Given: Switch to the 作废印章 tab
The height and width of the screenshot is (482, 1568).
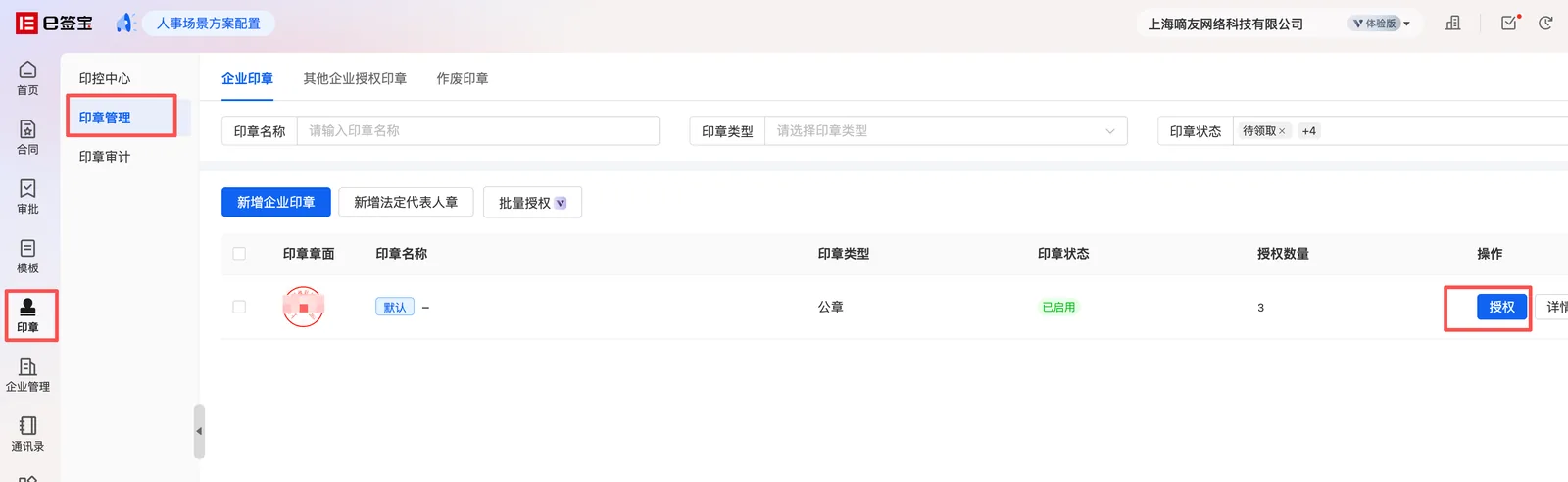Looking at the screenshot, I should [x=463, y=78].
